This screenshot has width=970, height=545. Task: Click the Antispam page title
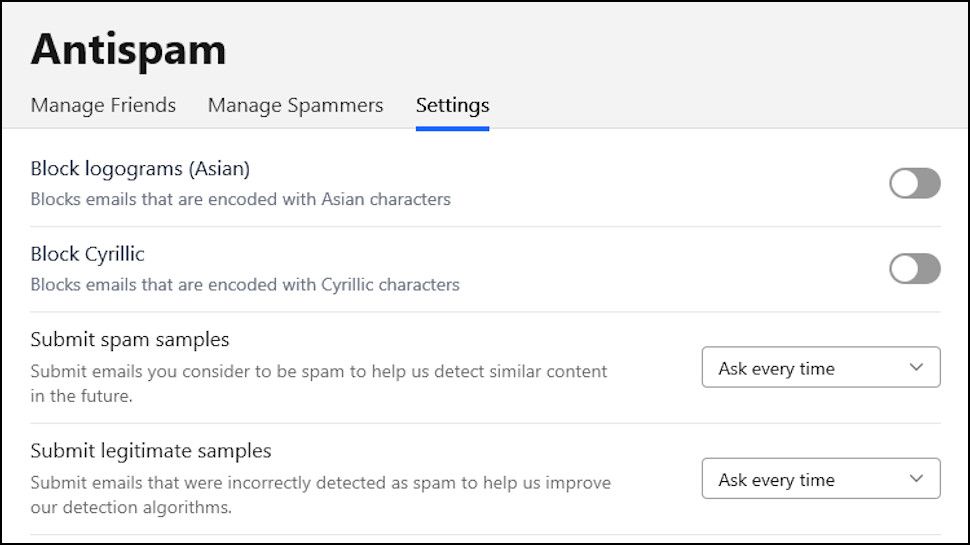pyautogui.click(x=128, y=49)
